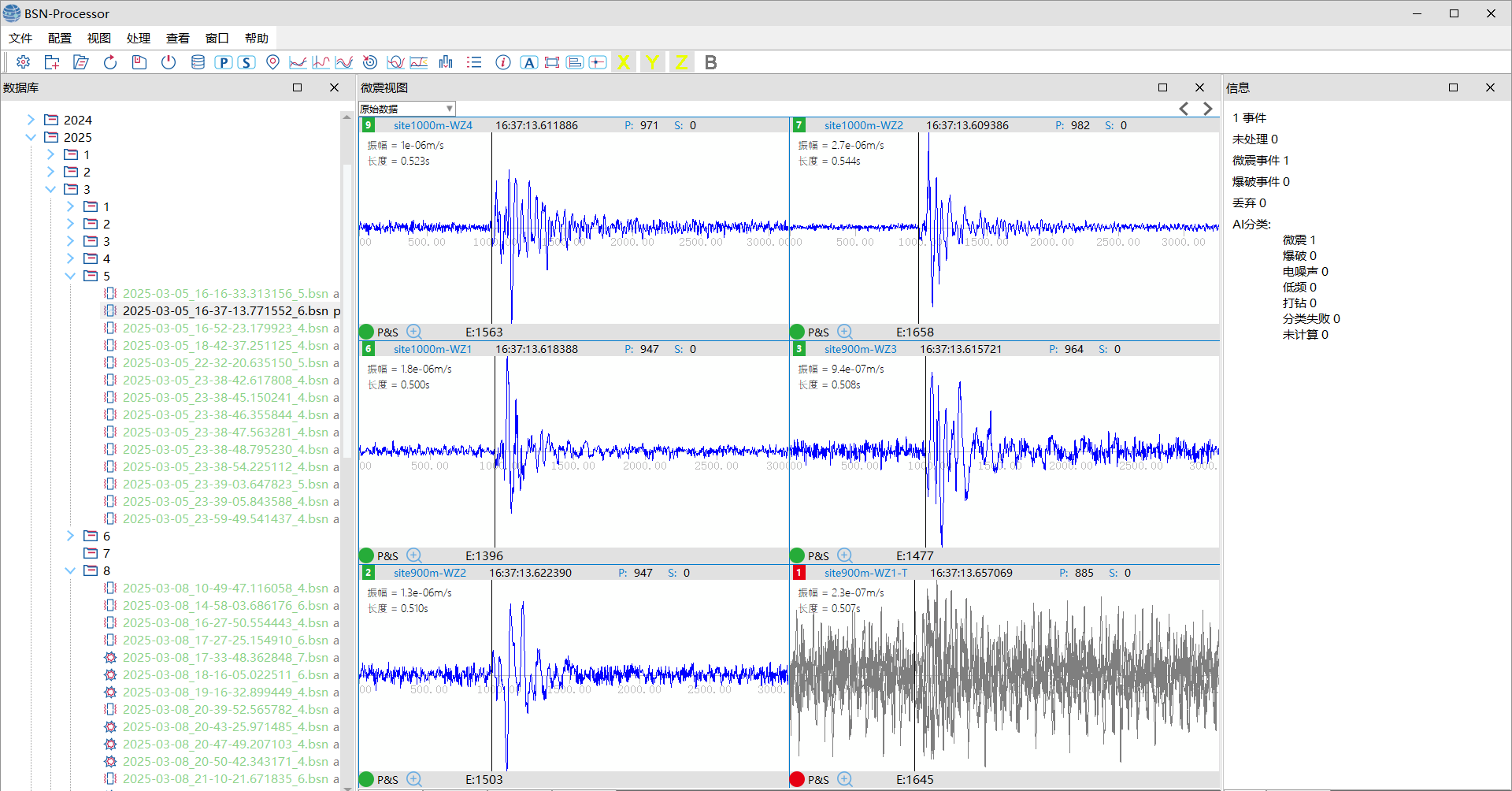Screen dimensions: 1512x791
Task: Click the P-wave picking icon
Action: (224, 62)
